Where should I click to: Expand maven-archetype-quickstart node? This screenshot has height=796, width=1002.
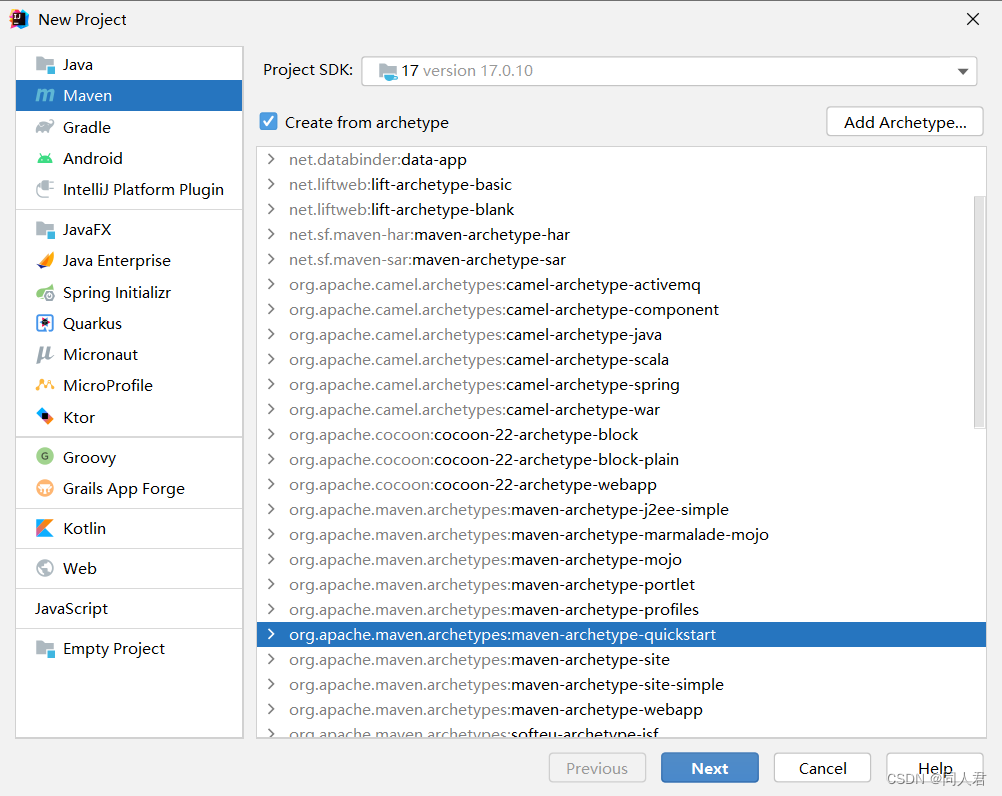pos(271,634)
